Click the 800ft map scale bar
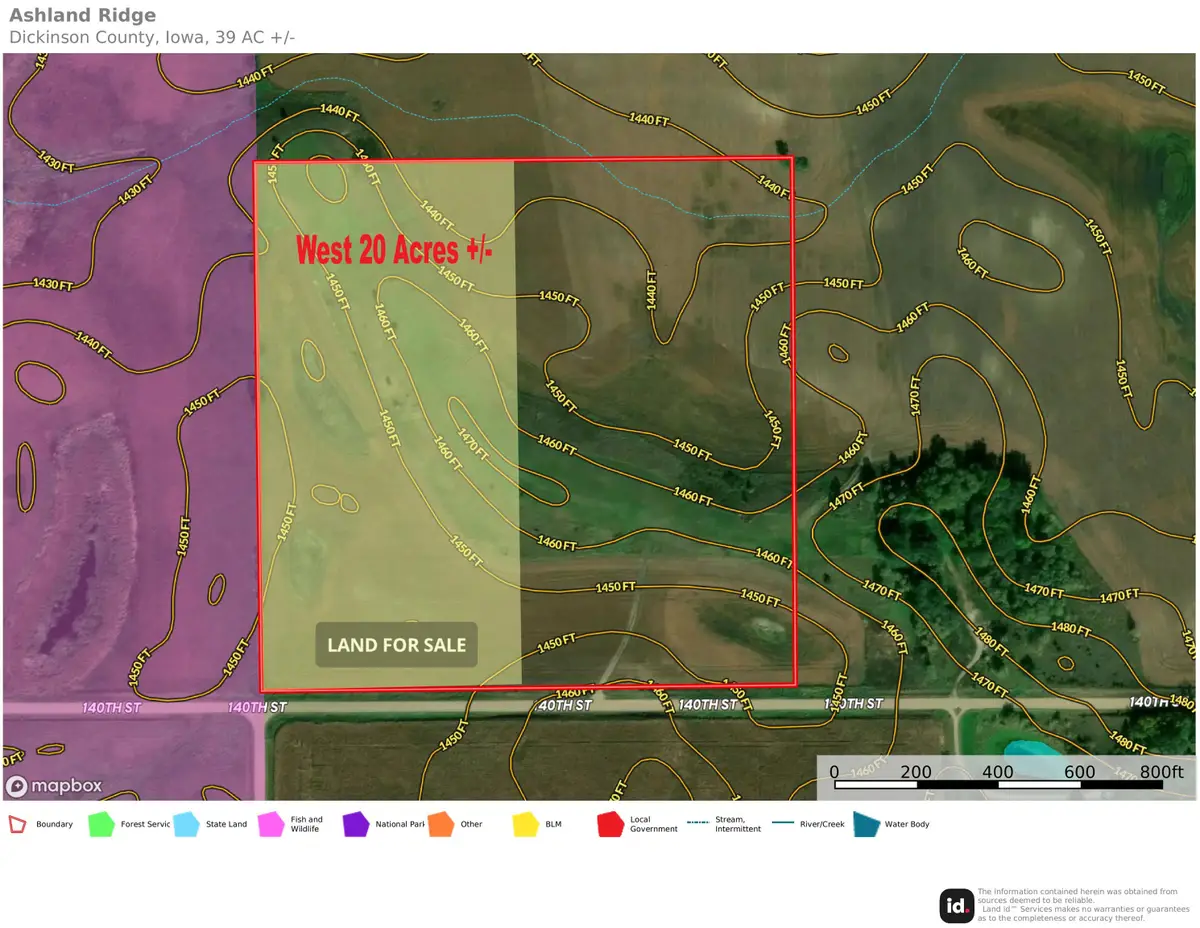Viewport: 1200px width, 928px height. click(1000, 785)
